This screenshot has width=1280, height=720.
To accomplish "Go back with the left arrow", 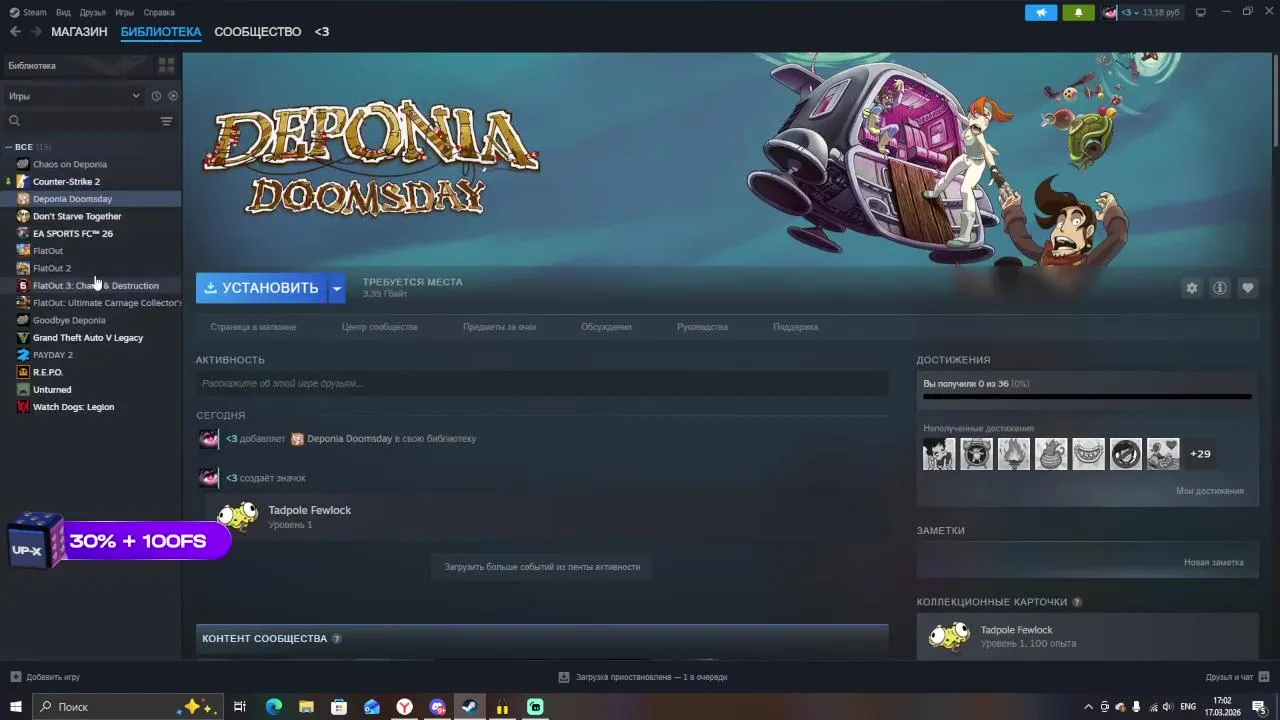I will [x=15, y=32].
